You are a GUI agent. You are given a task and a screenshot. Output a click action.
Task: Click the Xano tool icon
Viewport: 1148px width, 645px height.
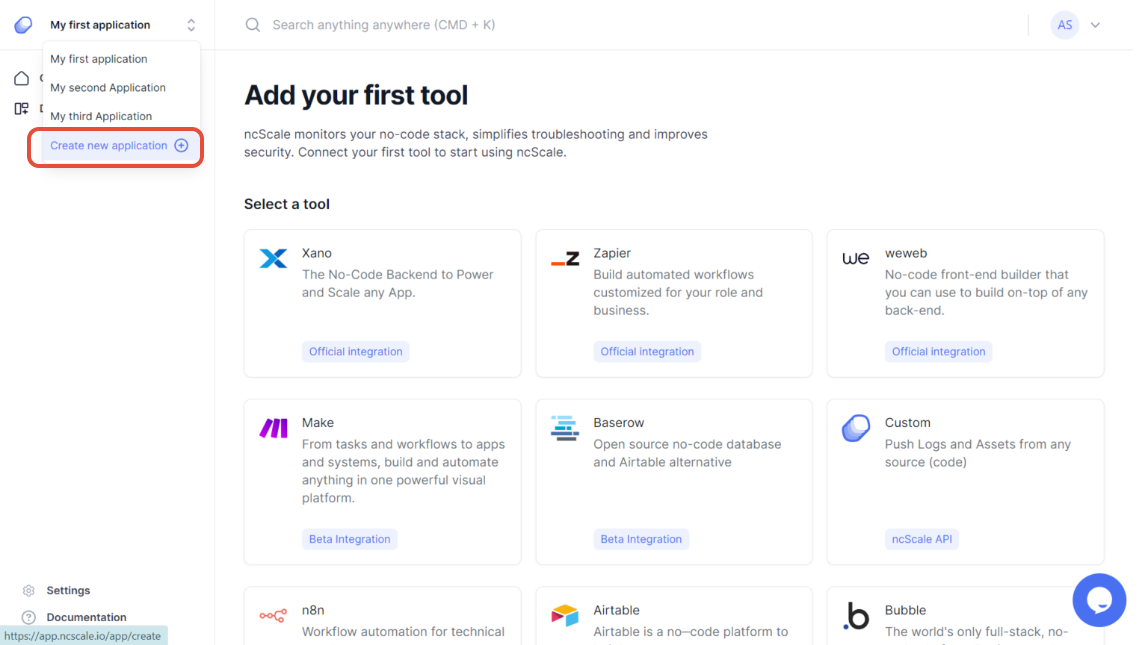pyautogui.click(x=273, y=259)
